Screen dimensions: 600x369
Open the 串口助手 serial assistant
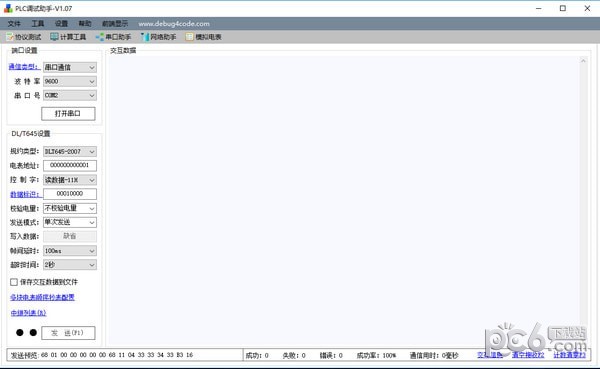coord(113,37)
